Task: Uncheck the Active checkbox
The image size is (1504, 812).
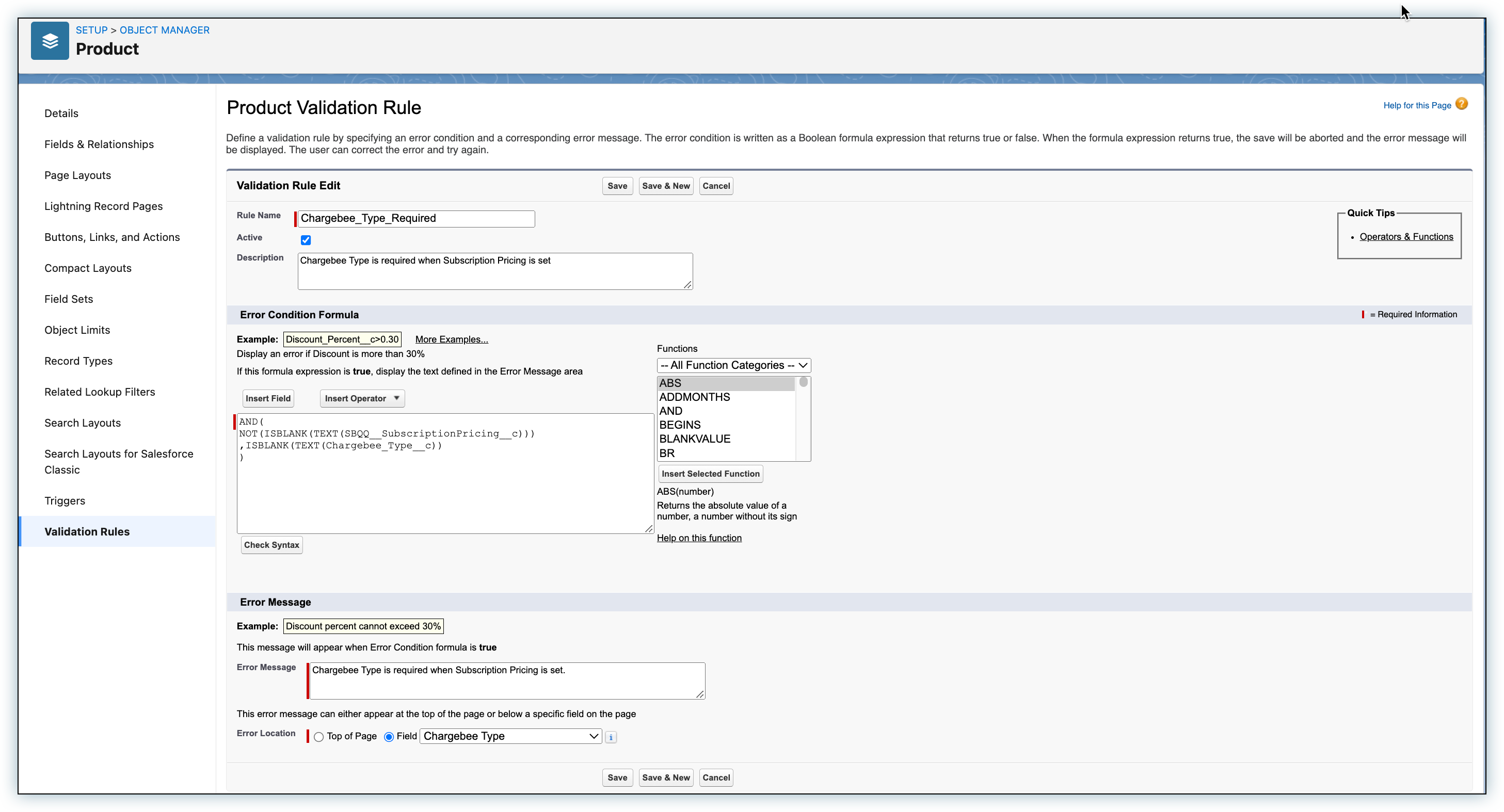Action: click(x=306, y=240)
